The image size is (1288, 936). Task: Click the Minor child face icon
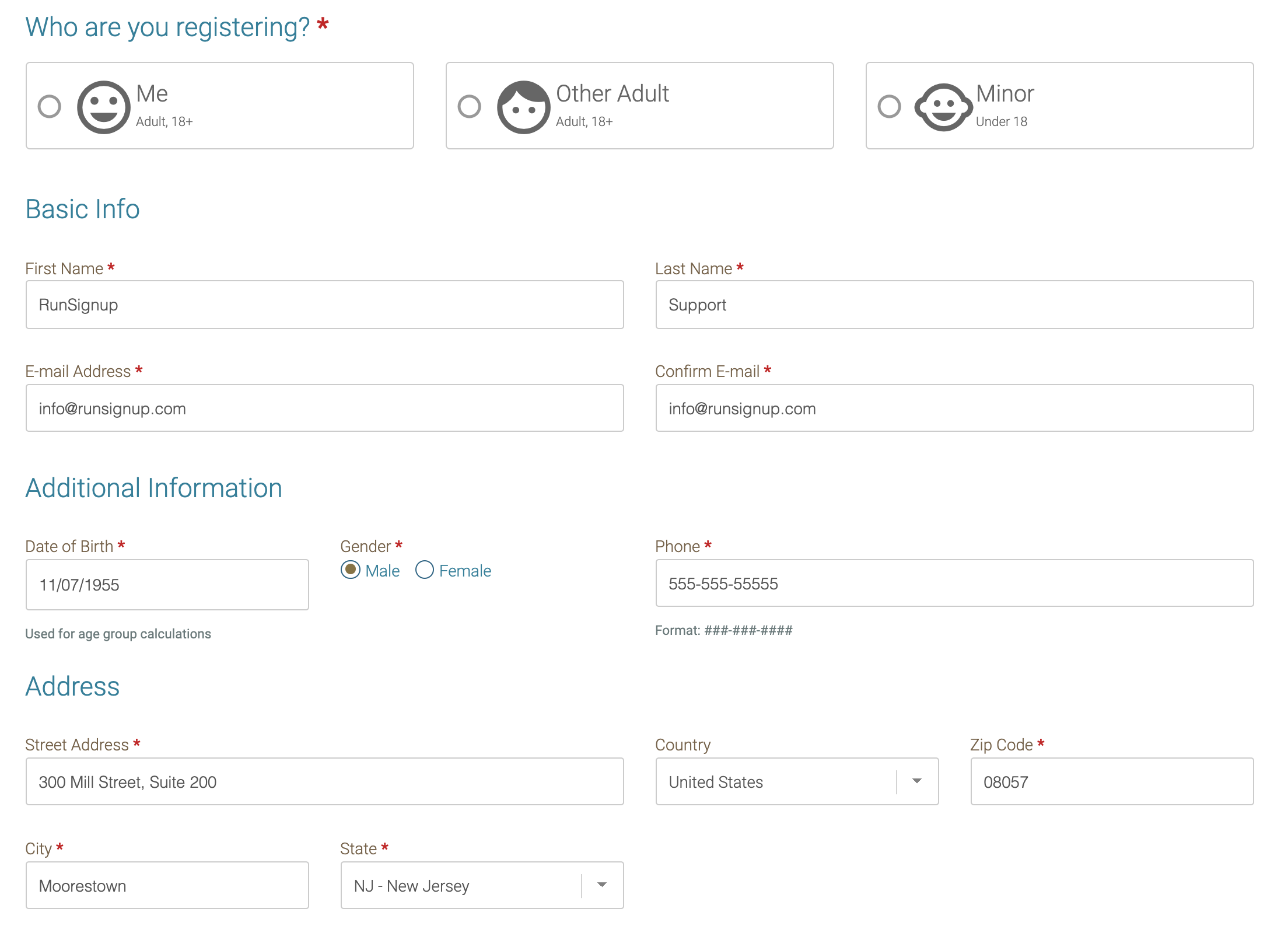click(943, 106)
